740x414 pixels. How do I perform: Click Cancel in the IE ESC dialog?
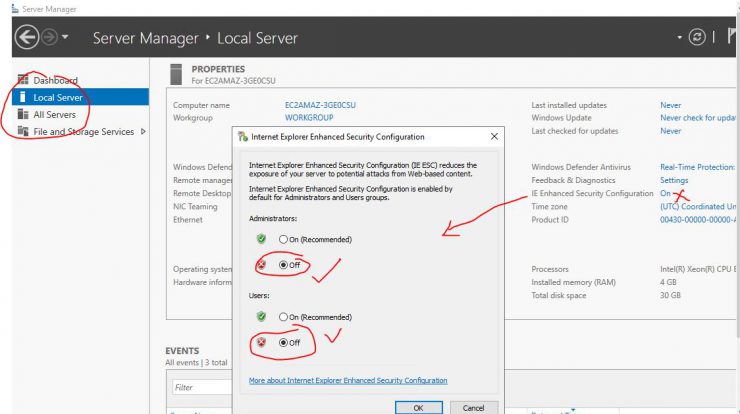(x=473, y=407)
